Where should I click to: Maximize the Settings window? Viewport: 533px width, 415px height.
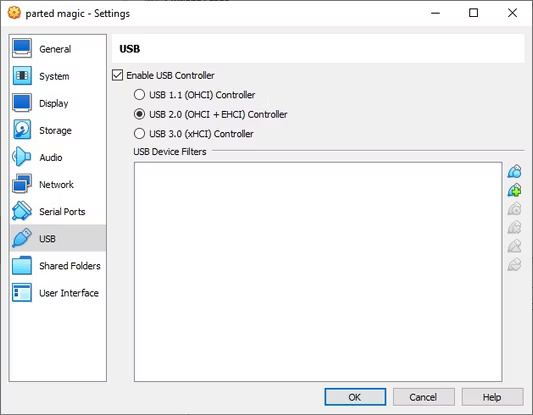pos(474,13)
